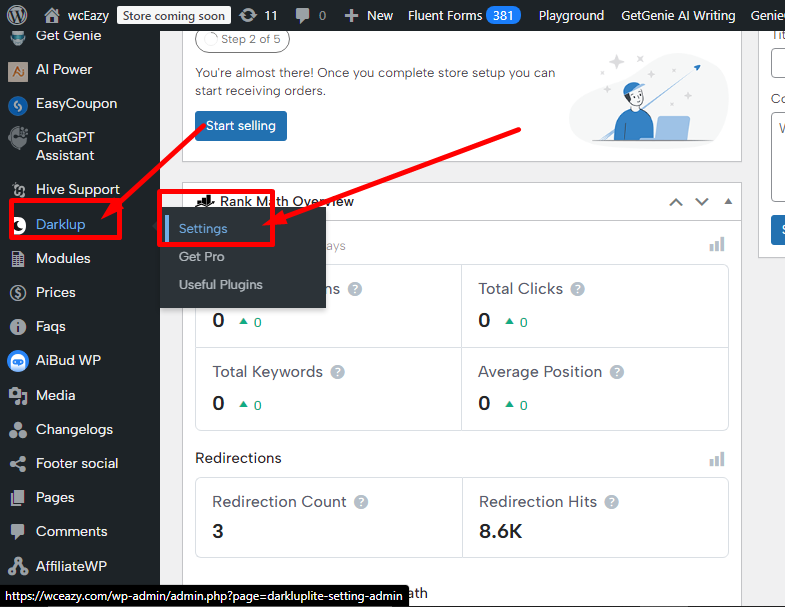This screenshot has width=785, height=607.
Task: Click the Changelogs sidebar icon
Action: coord(18,430)
